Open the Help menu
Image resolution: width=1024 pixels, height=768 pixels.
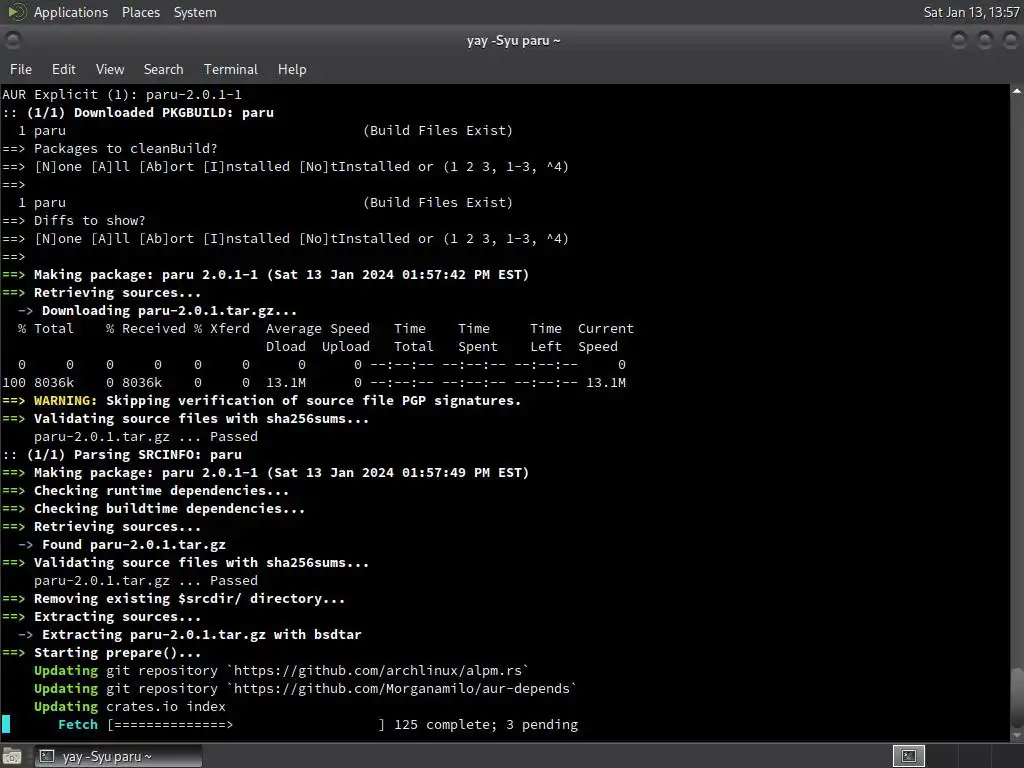tap(292, 69)
